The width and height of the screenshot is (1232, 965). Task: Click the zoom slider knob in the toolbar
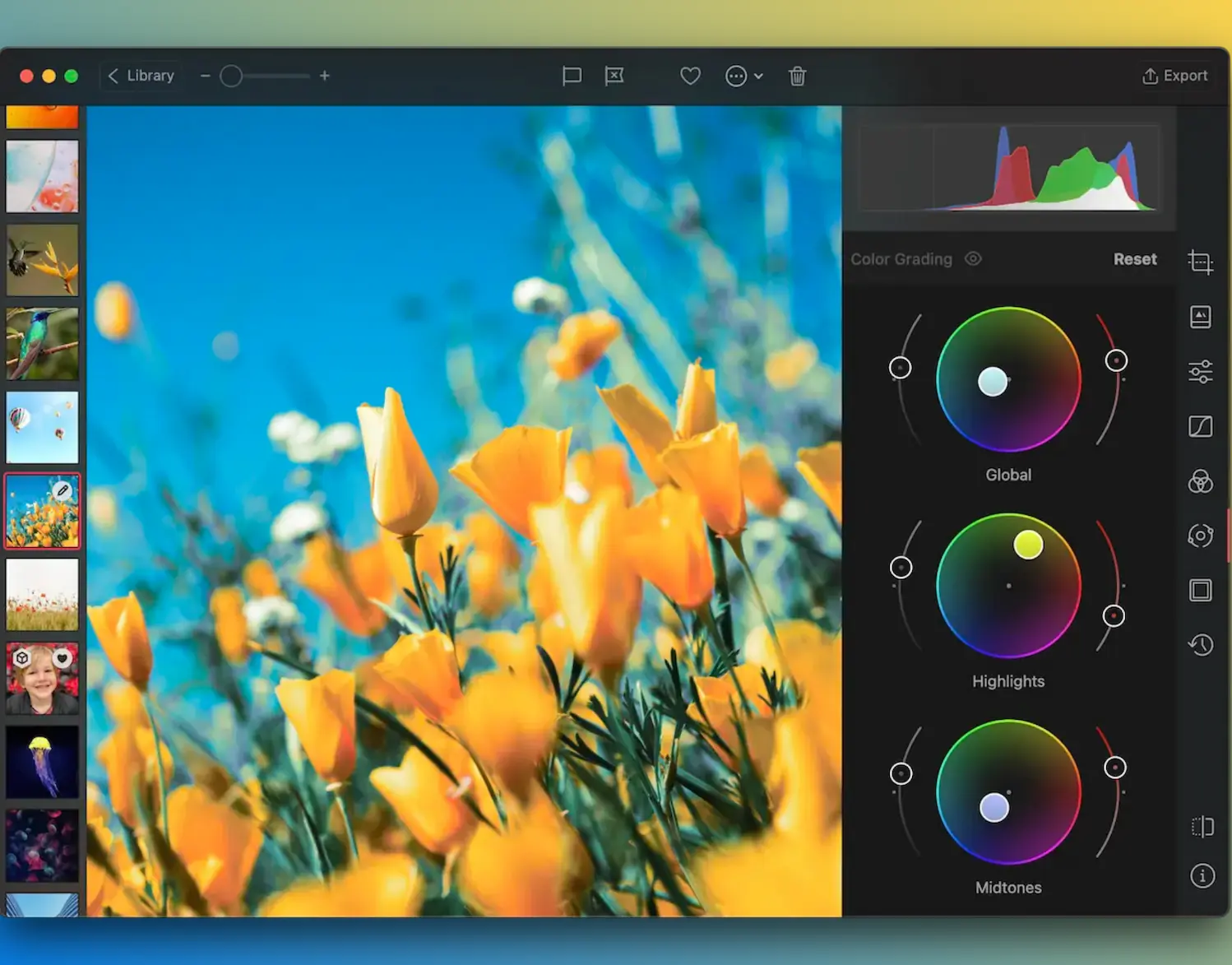(x=231, y=77)
